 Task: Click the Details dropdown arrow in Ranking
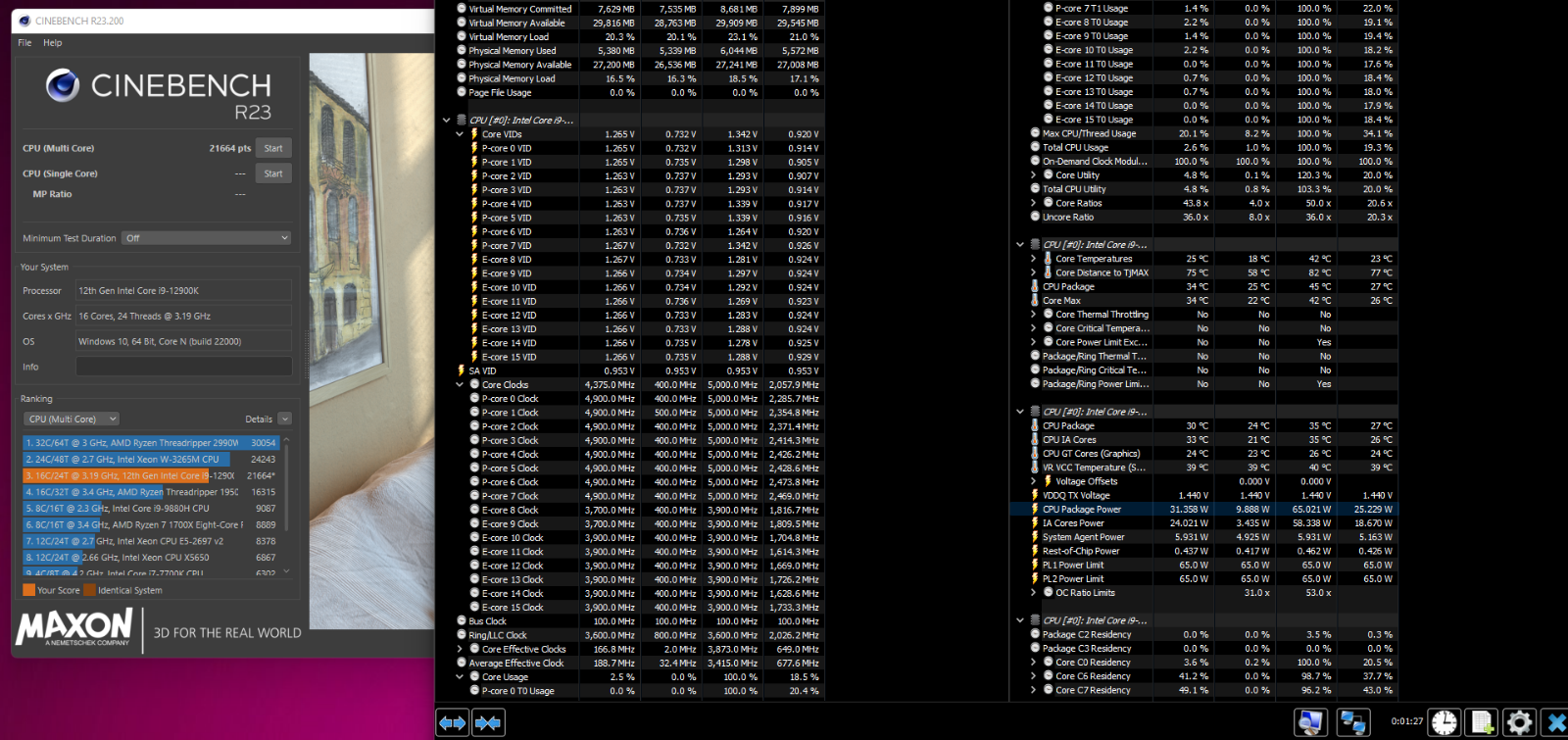pyautogui.click(x=284, y=419)
